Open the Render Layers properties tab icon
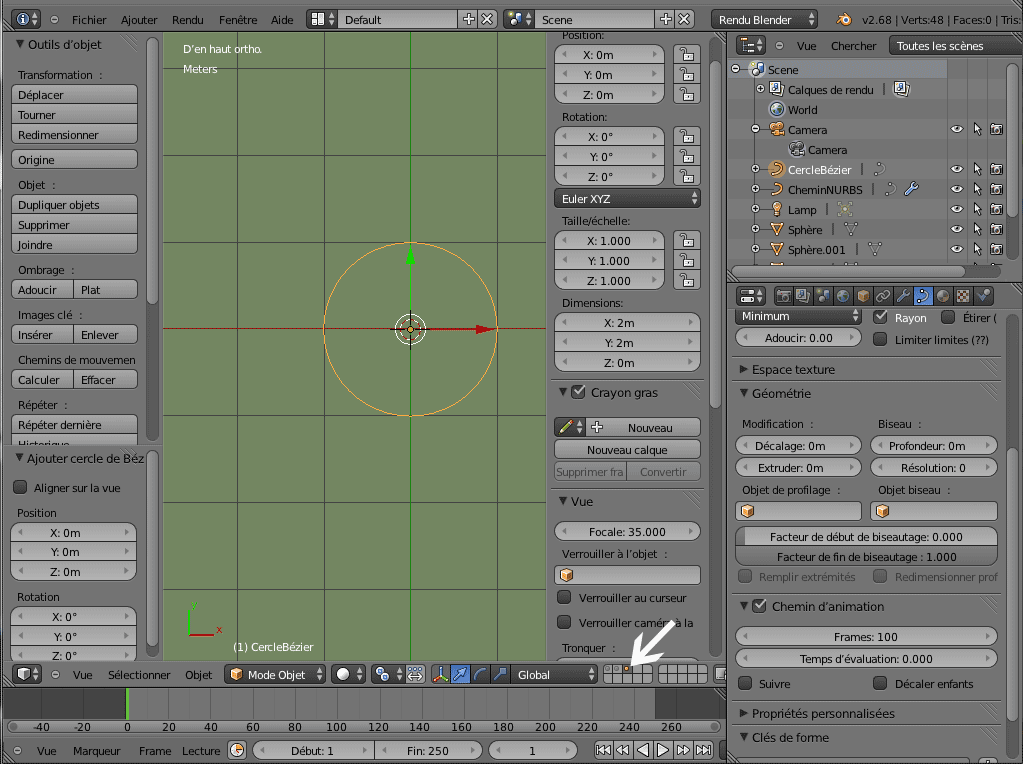1023x764 pixels. 803,296
